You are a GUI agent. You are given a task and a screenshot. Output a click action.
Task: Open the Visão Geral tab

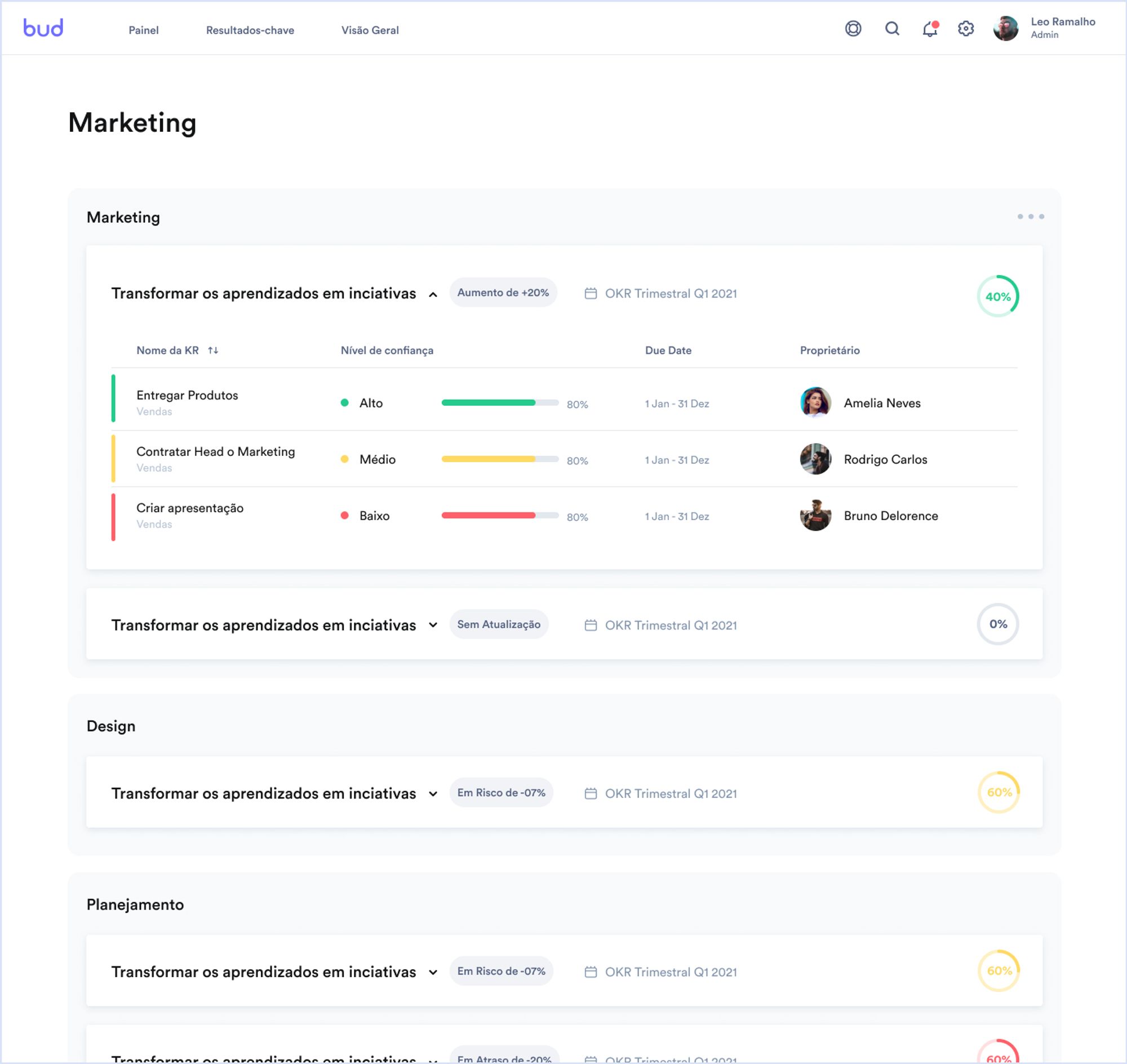pos(370,30)
